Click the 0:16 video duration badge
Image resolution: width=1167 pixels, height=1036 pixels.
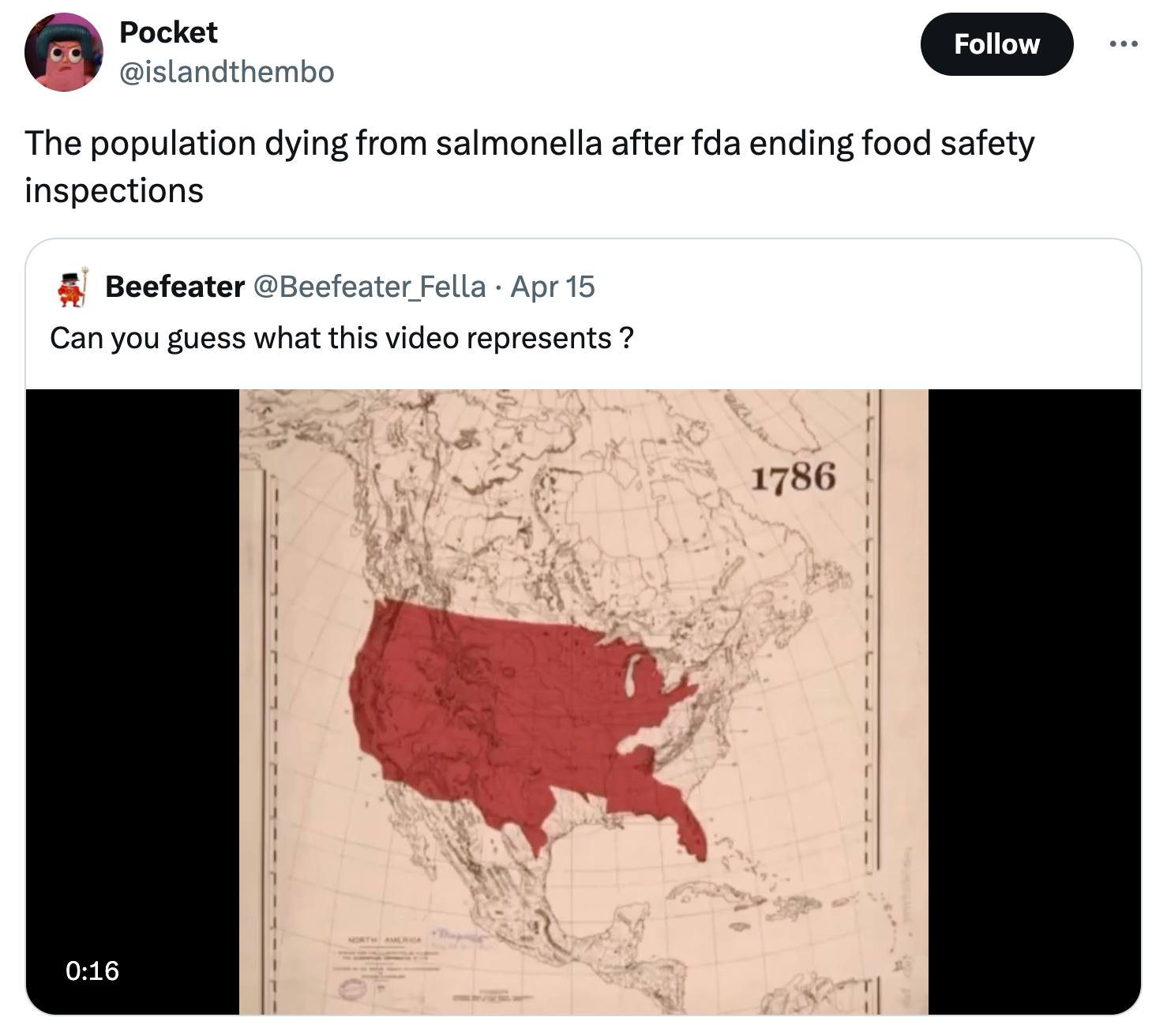pos(92,970)
